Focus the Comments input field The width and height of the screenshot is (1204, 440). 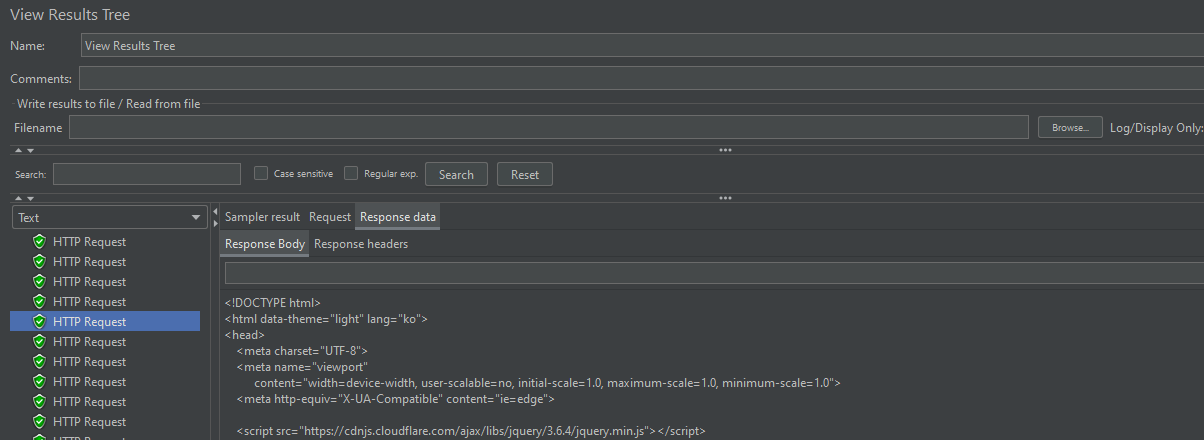click(642, 78)
